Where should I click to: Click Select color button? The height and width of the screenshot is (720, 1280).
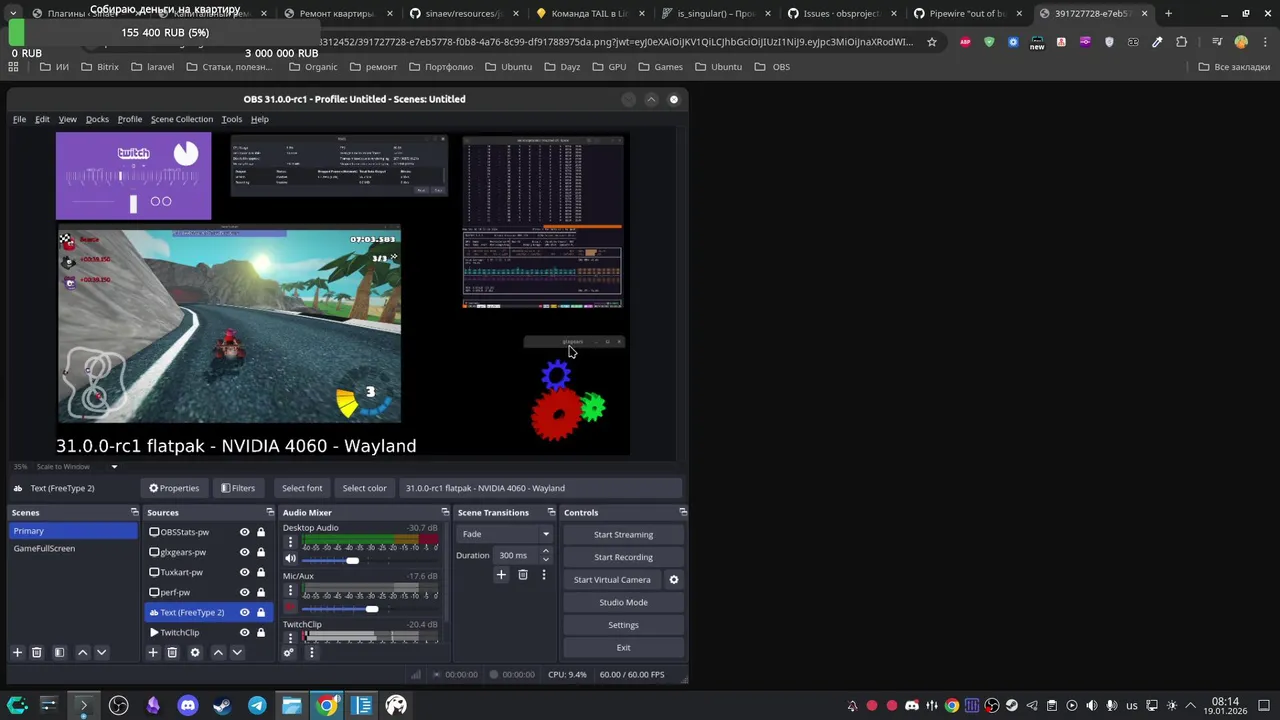click(364, 488)
